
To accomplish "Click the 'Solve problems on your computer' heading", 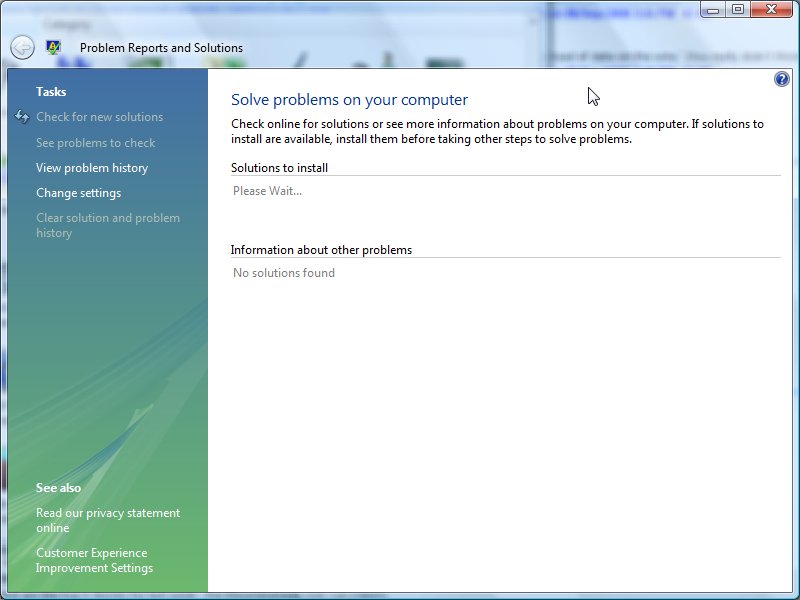I will [349, 99].
